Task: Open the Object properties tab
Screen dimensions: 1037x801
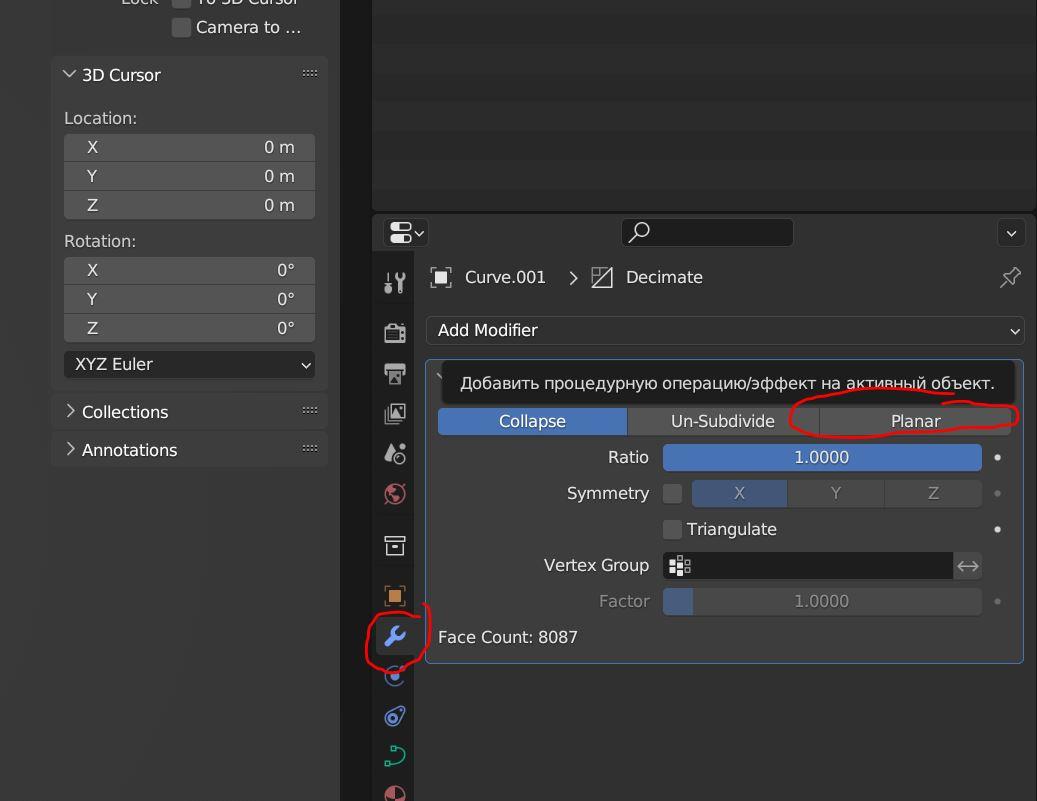Action: point(395,596)
